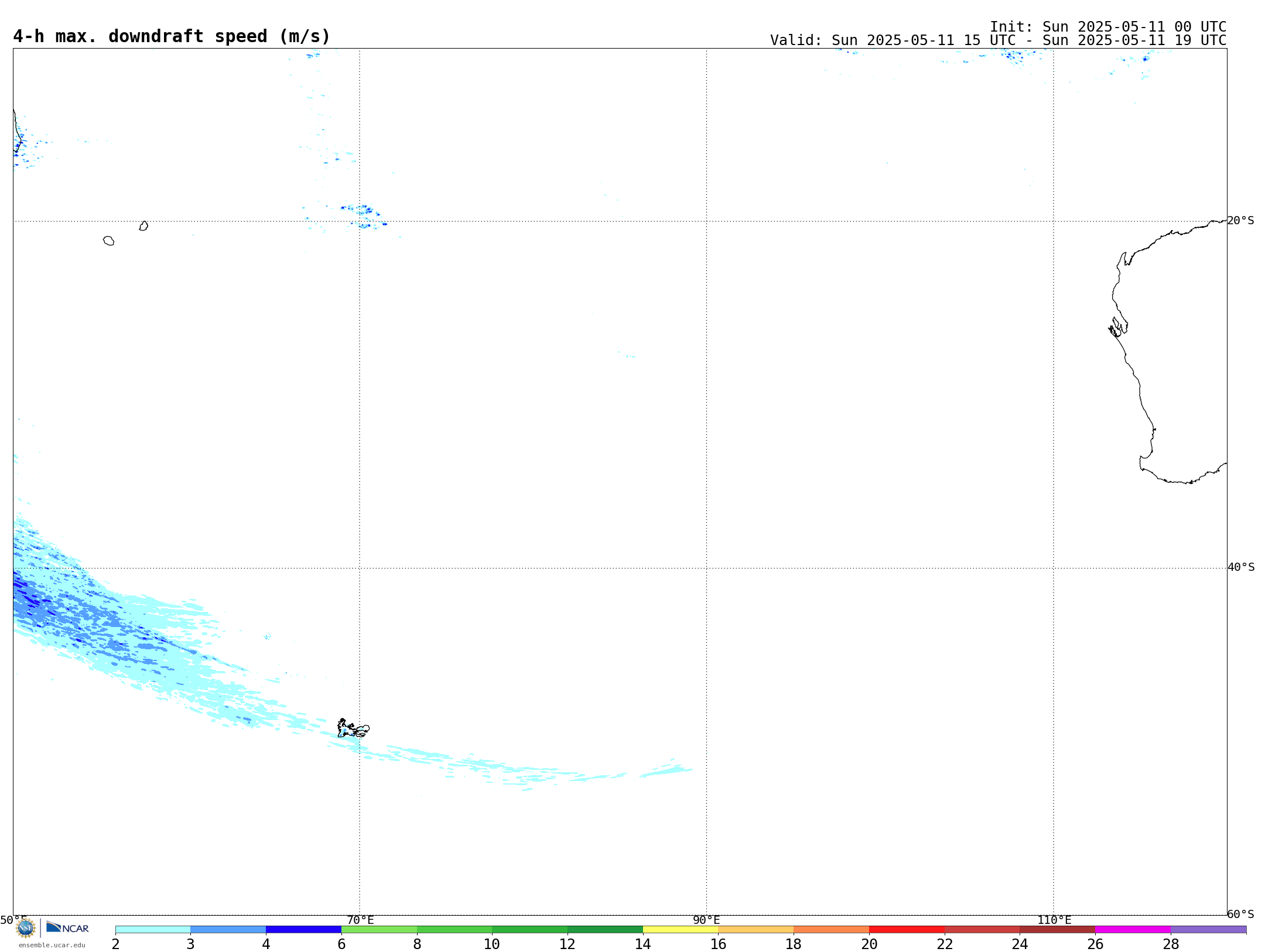Click the green 10–12 colorbar swatch

point(530,930)
